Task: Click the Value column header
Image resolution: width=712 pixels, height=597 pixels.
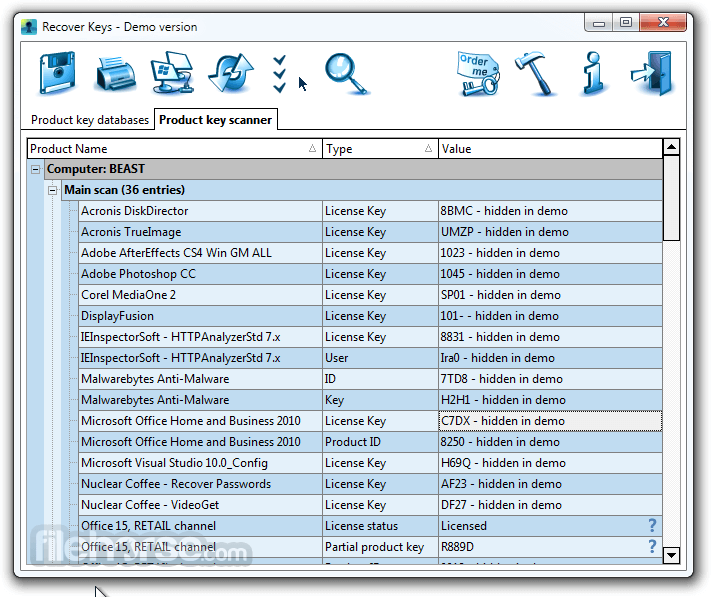Action: tap(550, 148)
